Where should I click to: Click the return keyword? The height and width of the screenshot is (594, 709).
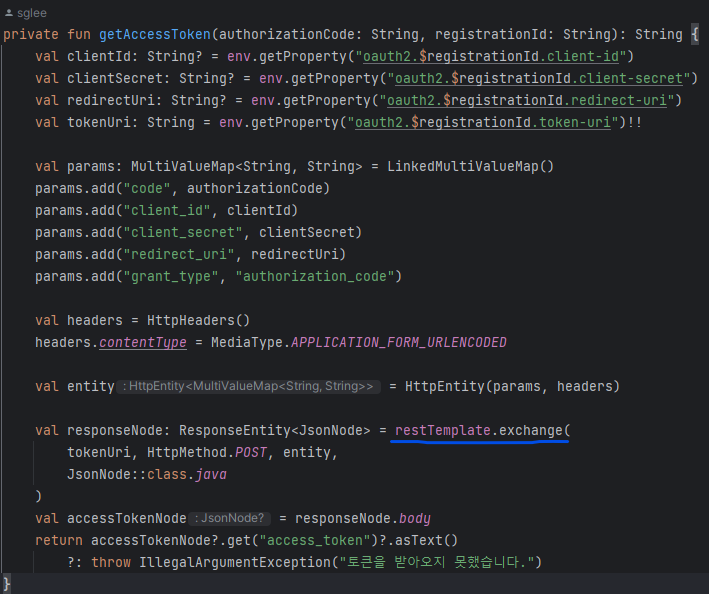pos(59,541)
